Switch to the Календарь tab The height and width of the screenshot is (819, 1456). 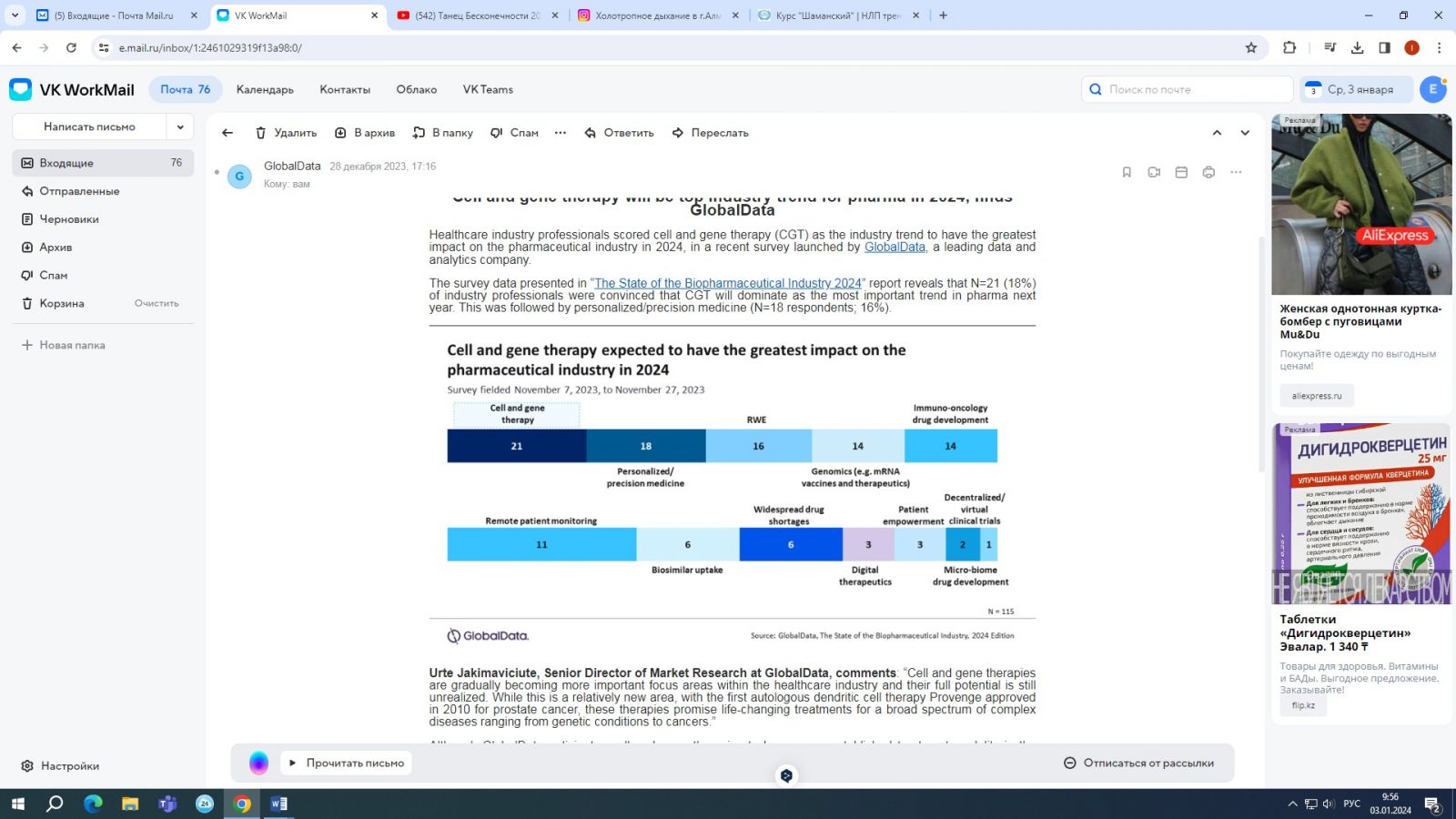(265, 89)
